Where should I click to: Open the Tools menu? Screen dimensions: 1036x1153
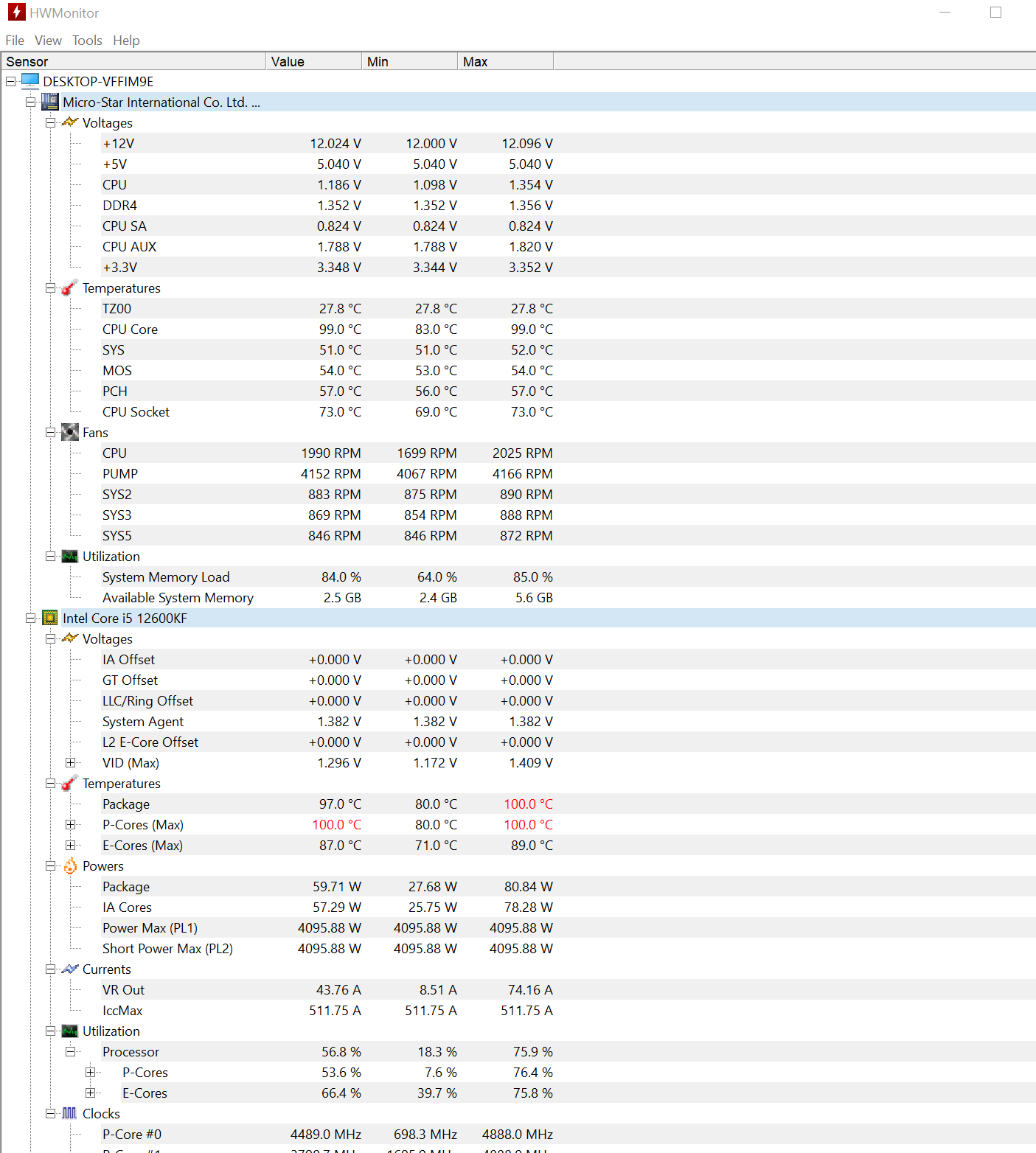pyautogui.click(x=87, y=41)
